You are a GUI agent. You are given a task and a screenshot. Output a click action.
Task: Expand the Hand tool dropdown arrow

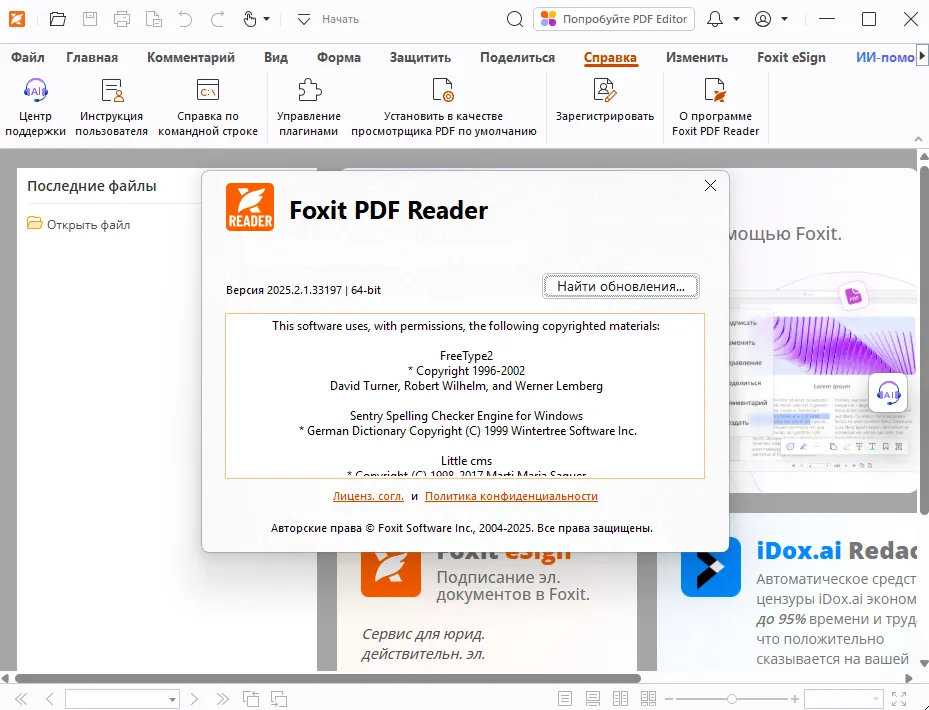(x=266, y=18)
